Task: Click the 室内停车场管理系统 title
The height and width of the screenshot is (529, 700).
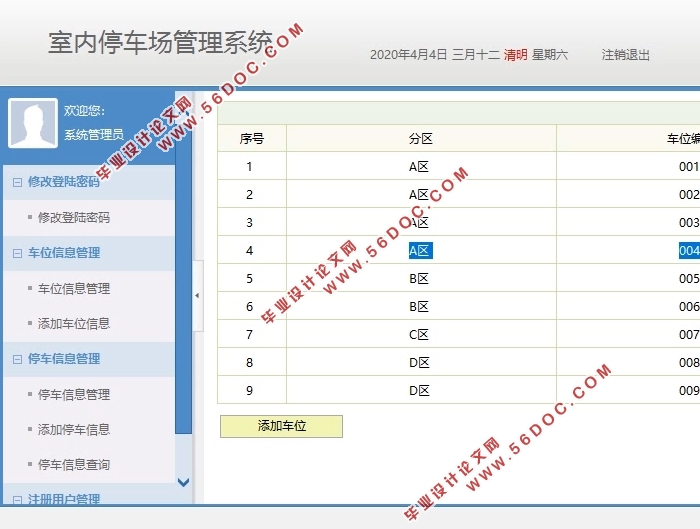Action: [160, 43]
